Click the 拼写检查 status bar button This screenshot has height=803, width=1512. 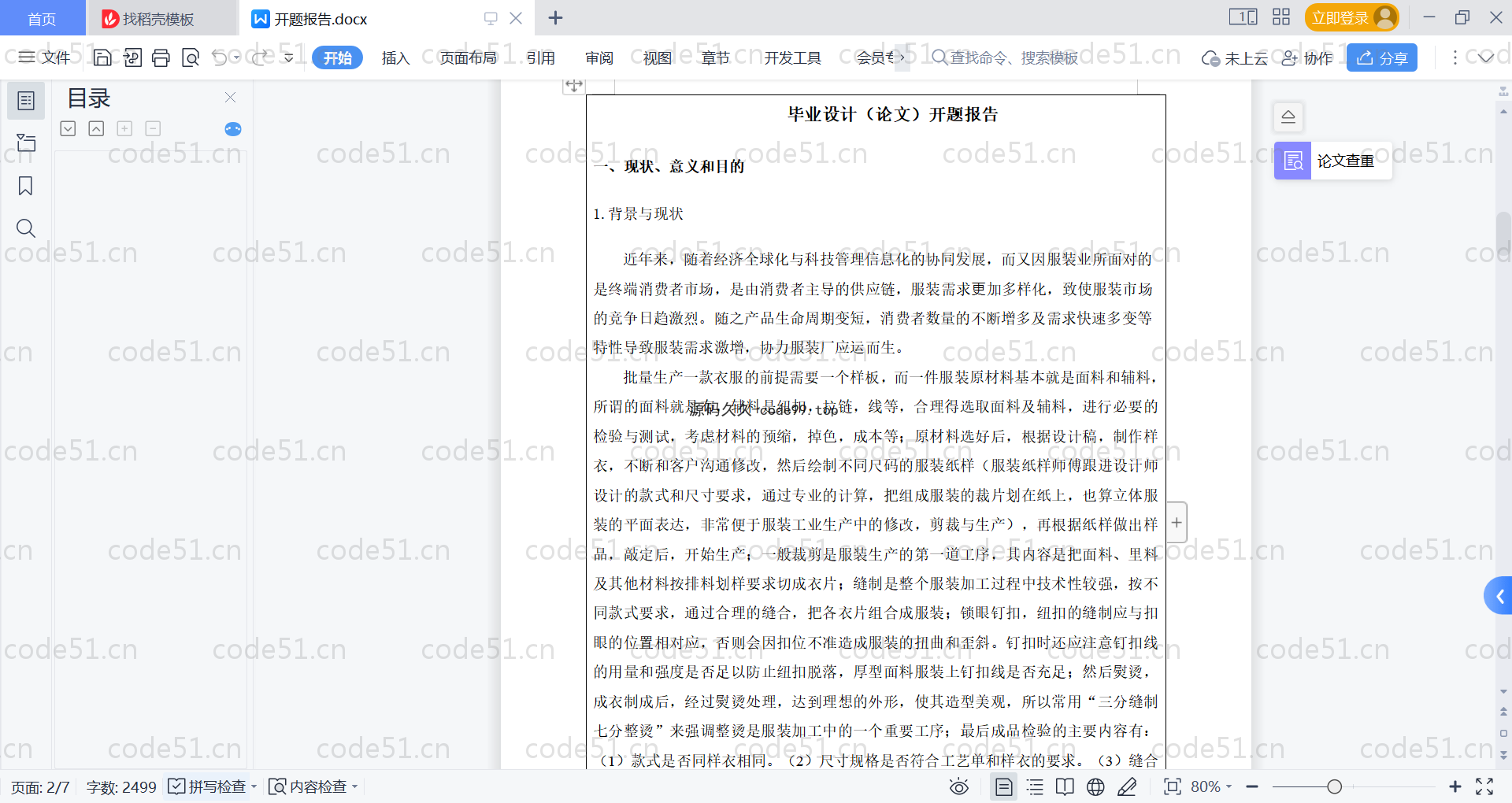(x=208, y=786)
